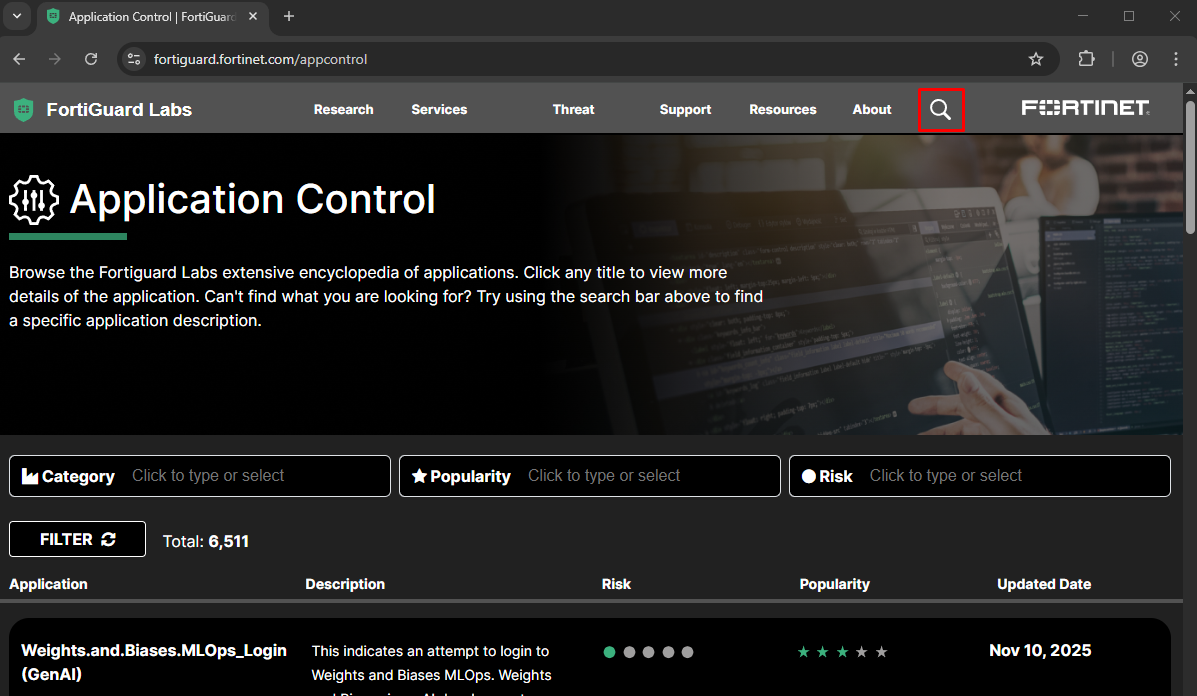Click the browser profile account icon

tap(1140, 59)
